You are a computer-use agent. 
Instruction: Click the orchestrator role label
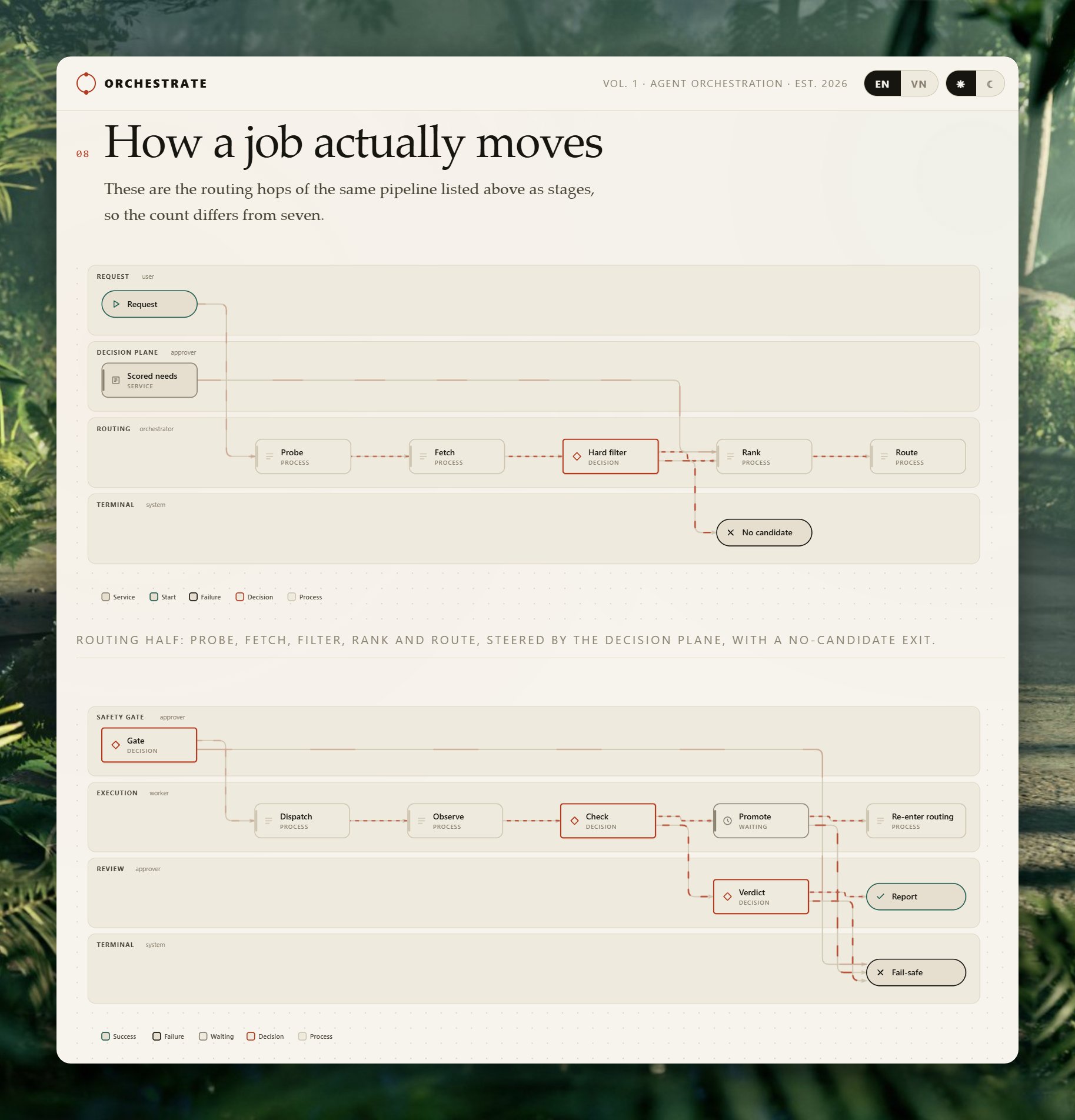click(157, 429)
